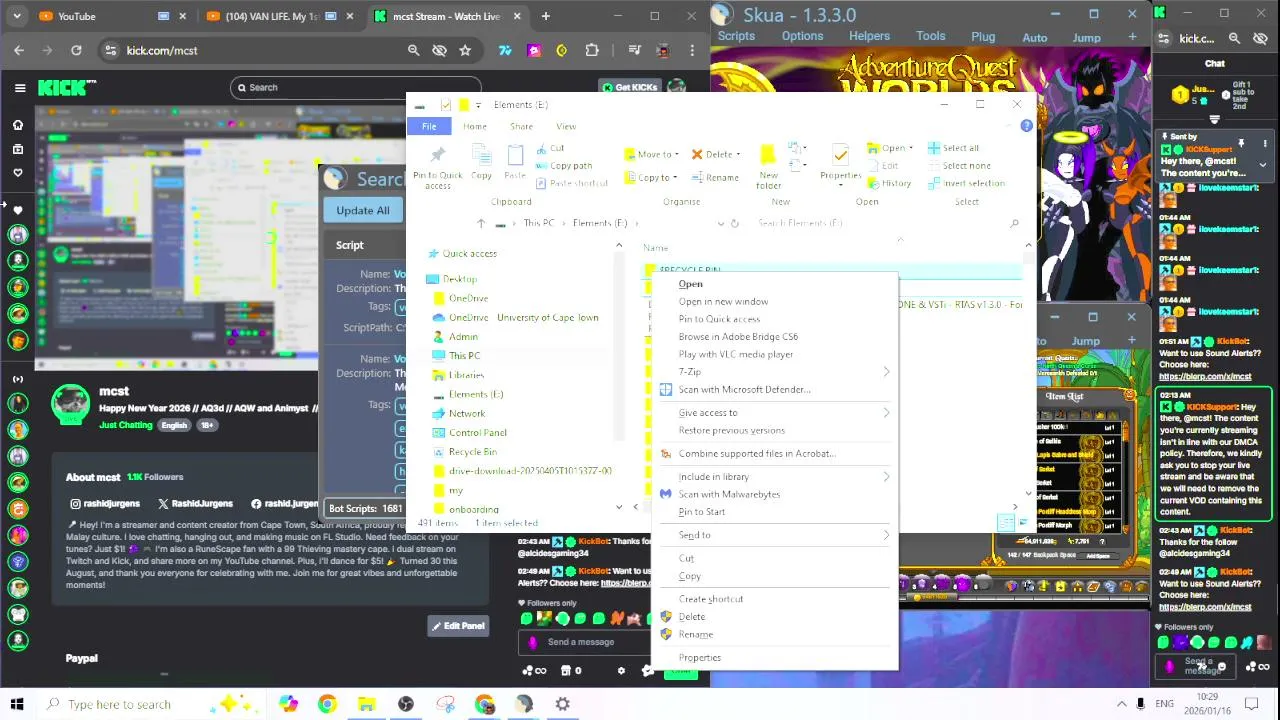
Task: Open the Kick hamburger menu
Action: (x=20, y=88)
